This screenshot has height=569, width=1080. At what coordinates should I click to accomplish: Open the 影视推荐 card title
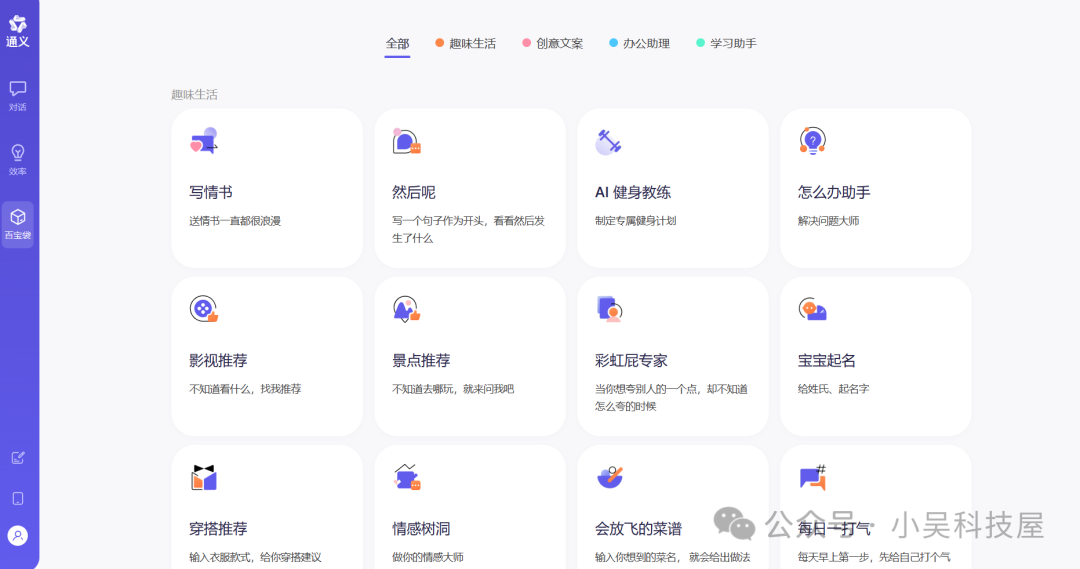point(218,360)
